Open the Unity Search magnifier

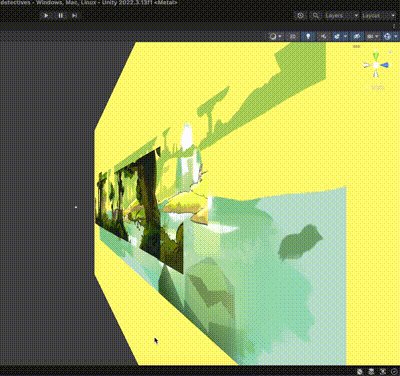pos(315,15)
